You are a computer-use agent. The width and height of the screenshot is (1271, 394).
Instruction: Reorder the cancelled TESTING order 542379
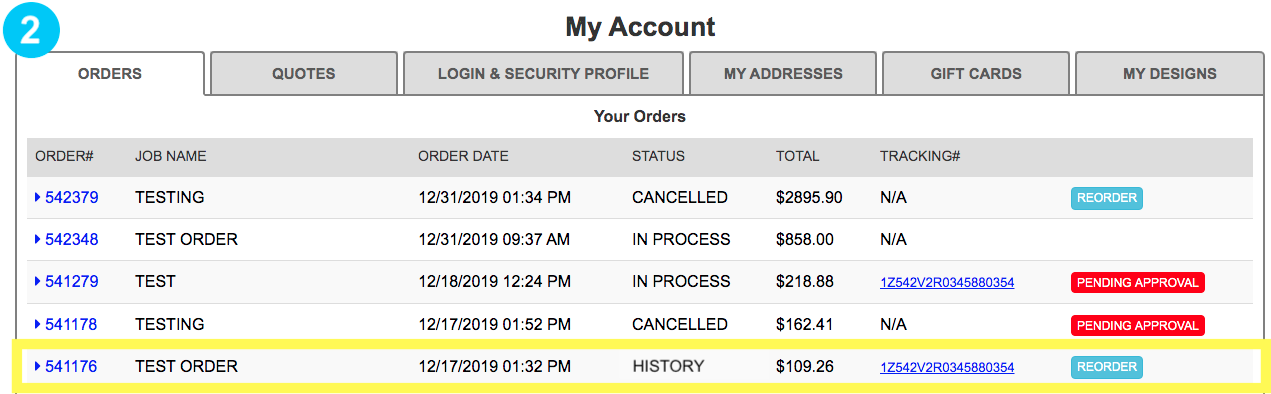1107,198
